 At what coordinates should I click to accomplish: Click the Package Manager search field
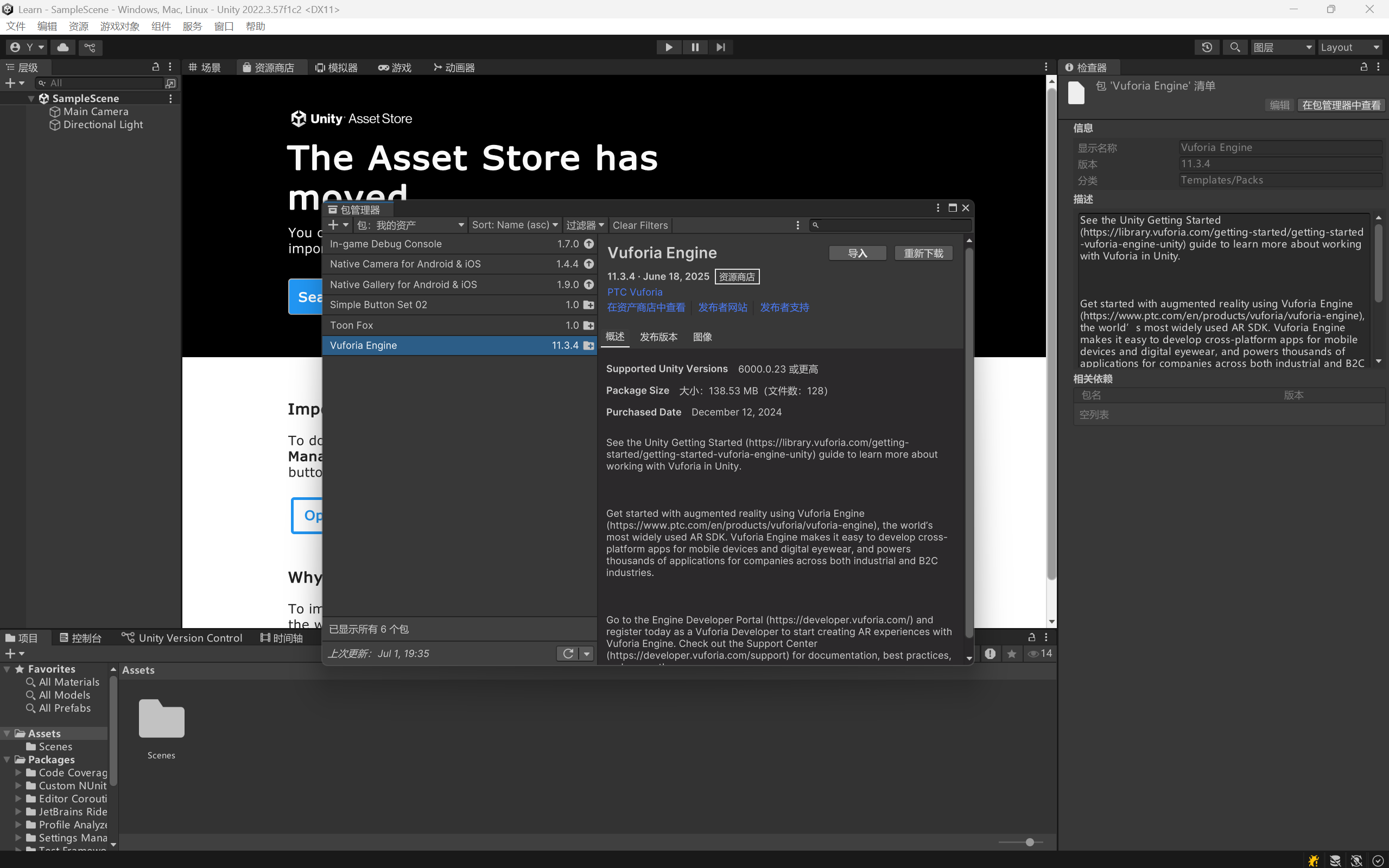click(x=892, y=225)
